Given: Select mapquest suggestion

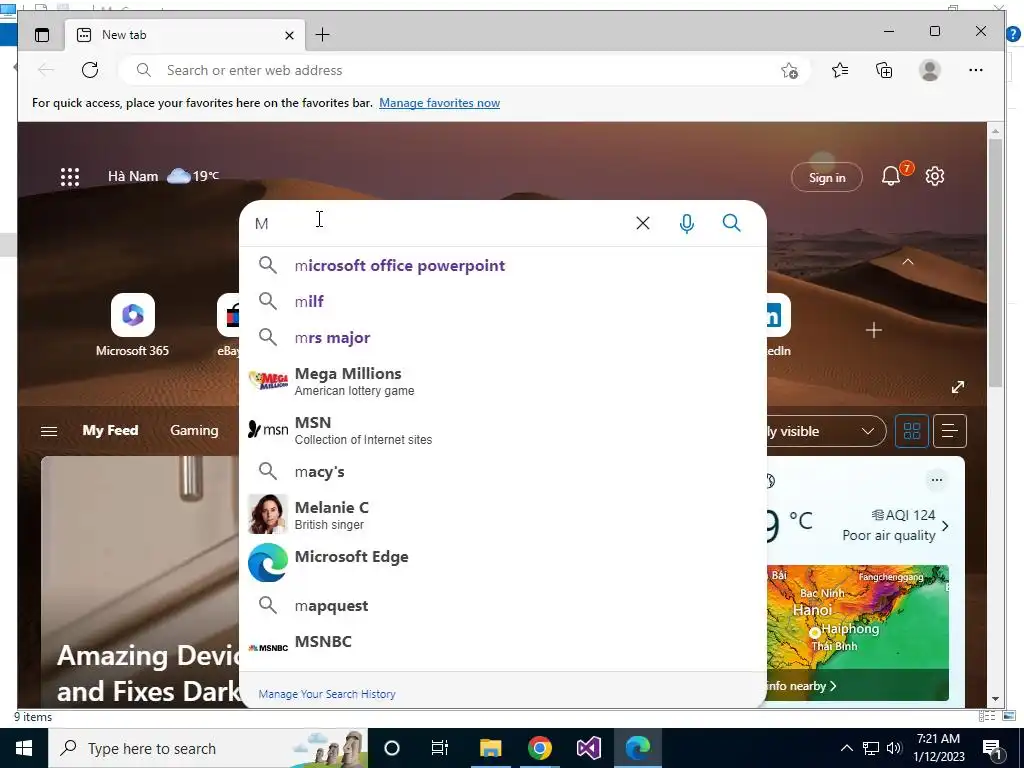Looking at the screenshot, I should coord(503,605).
